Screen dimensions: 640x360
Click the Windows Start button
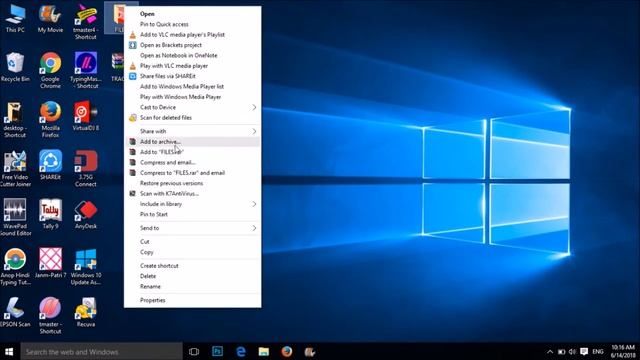tap(9, 351)
